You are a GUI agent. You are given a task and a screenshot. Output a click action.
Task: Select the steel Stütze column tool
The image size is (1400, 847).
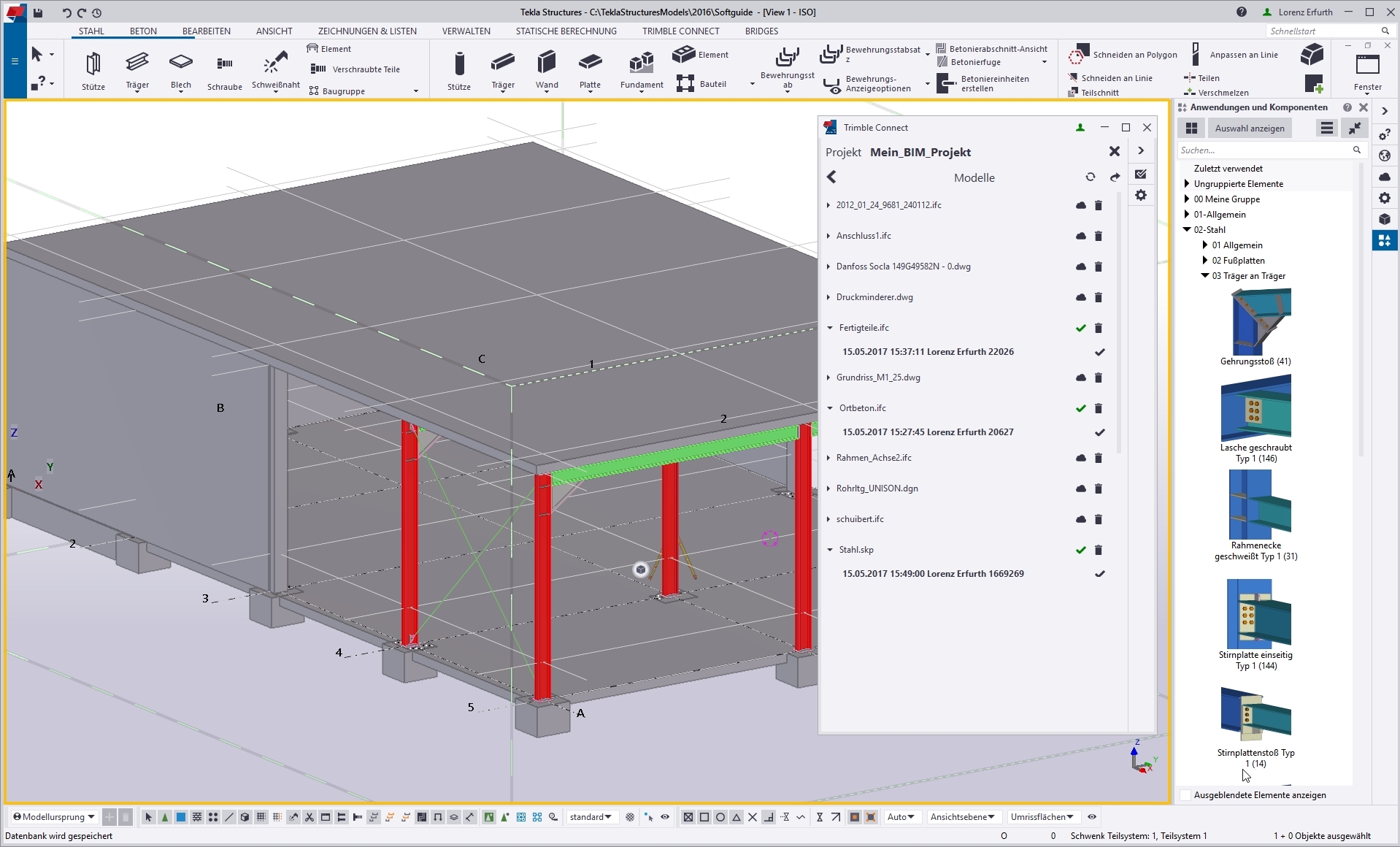point(93,65)
